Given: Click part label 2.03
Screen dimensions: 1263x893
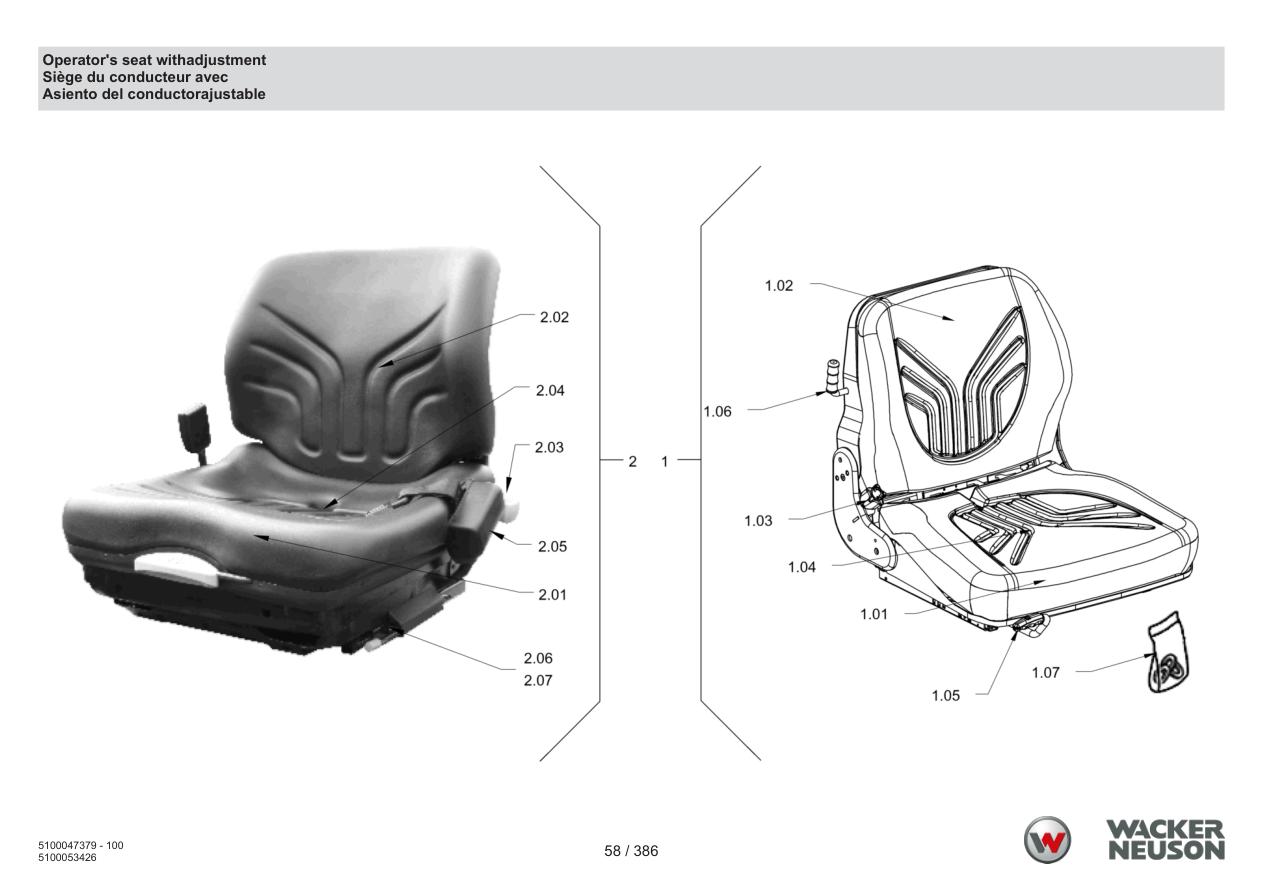Looking at the screenshot, I should [x=549, y=447].
